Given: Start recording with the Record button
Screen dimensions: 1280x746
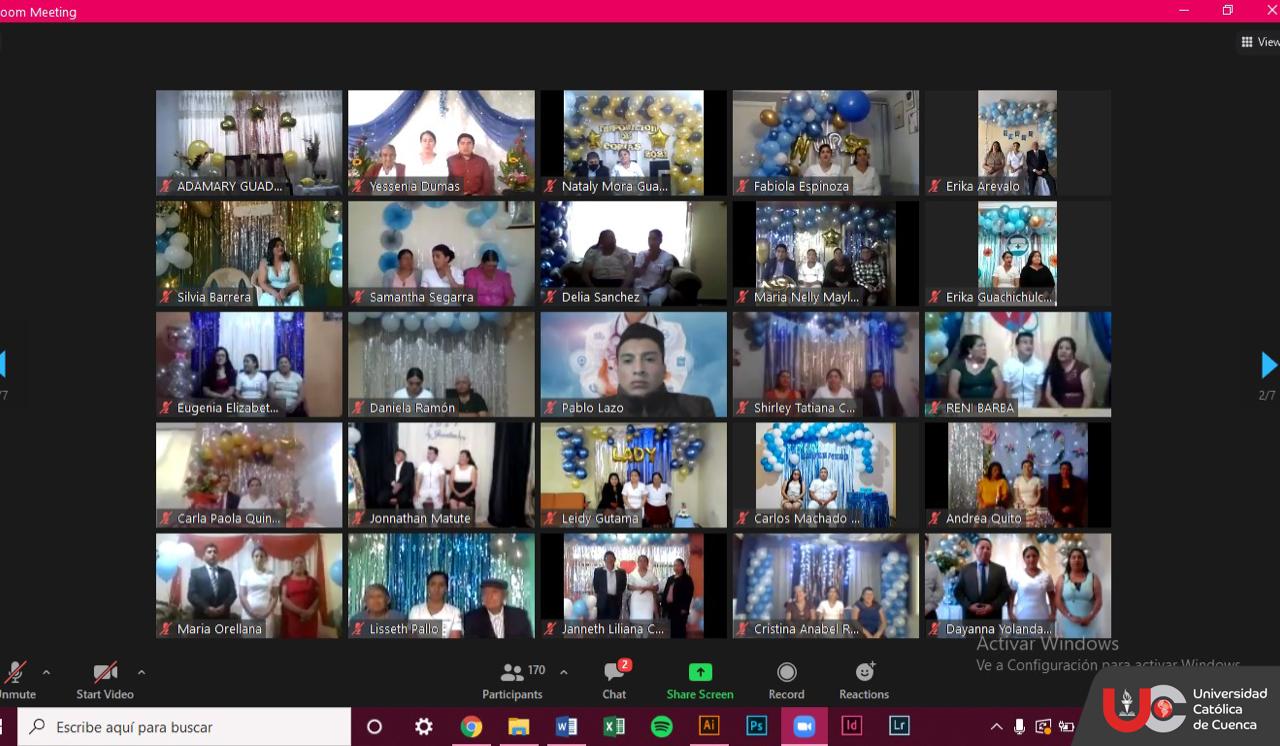Looking at the screenshot, I should (786, 680).
